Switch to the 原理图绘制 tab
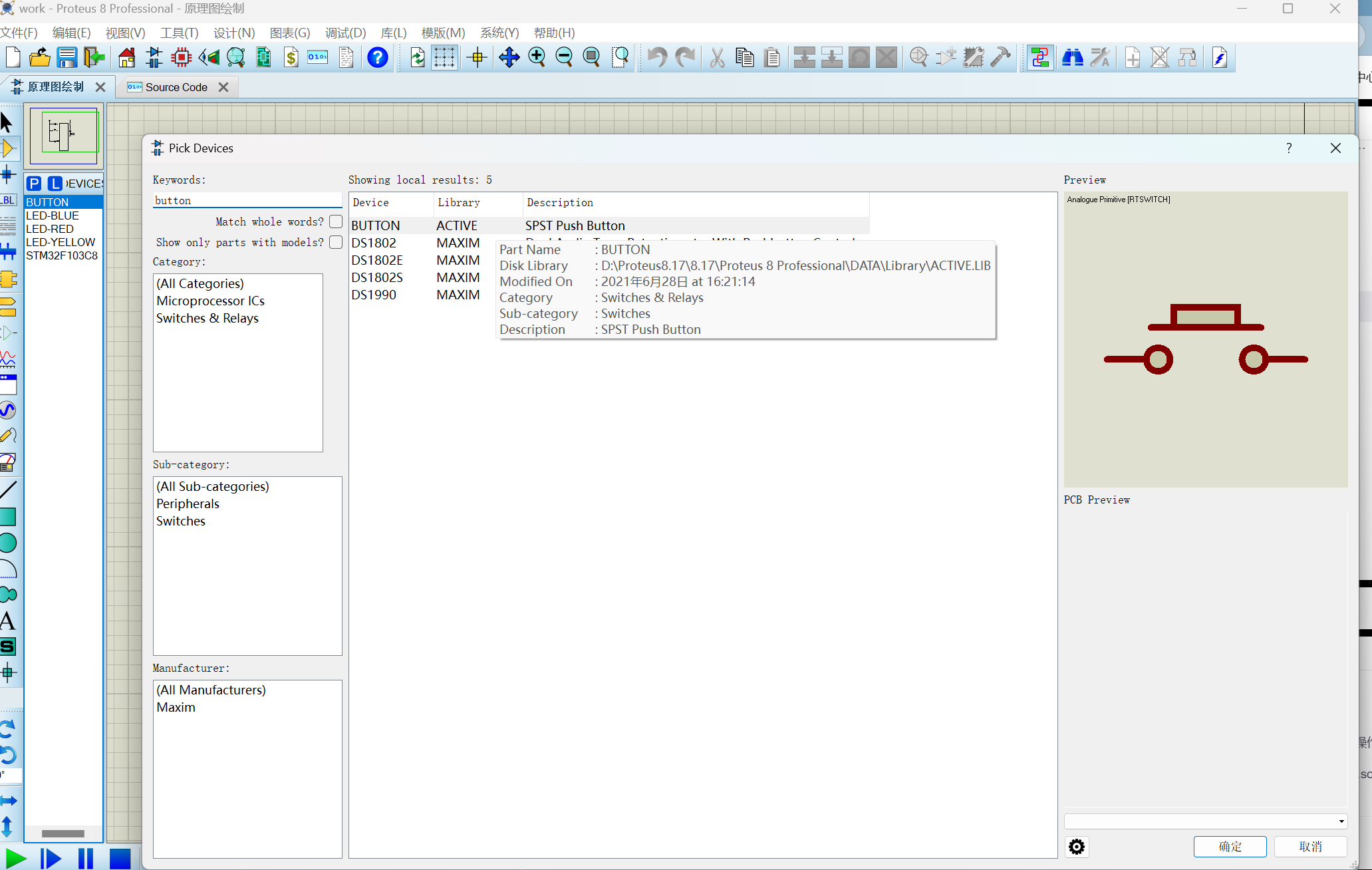The image size is (1372, 870). [55, 87]
